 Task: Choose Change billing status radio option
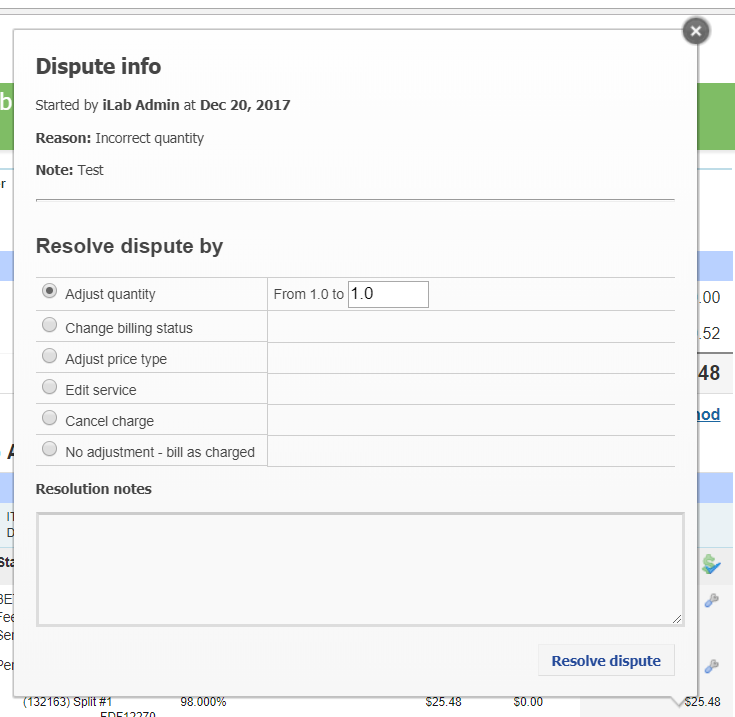click(49, 325)
